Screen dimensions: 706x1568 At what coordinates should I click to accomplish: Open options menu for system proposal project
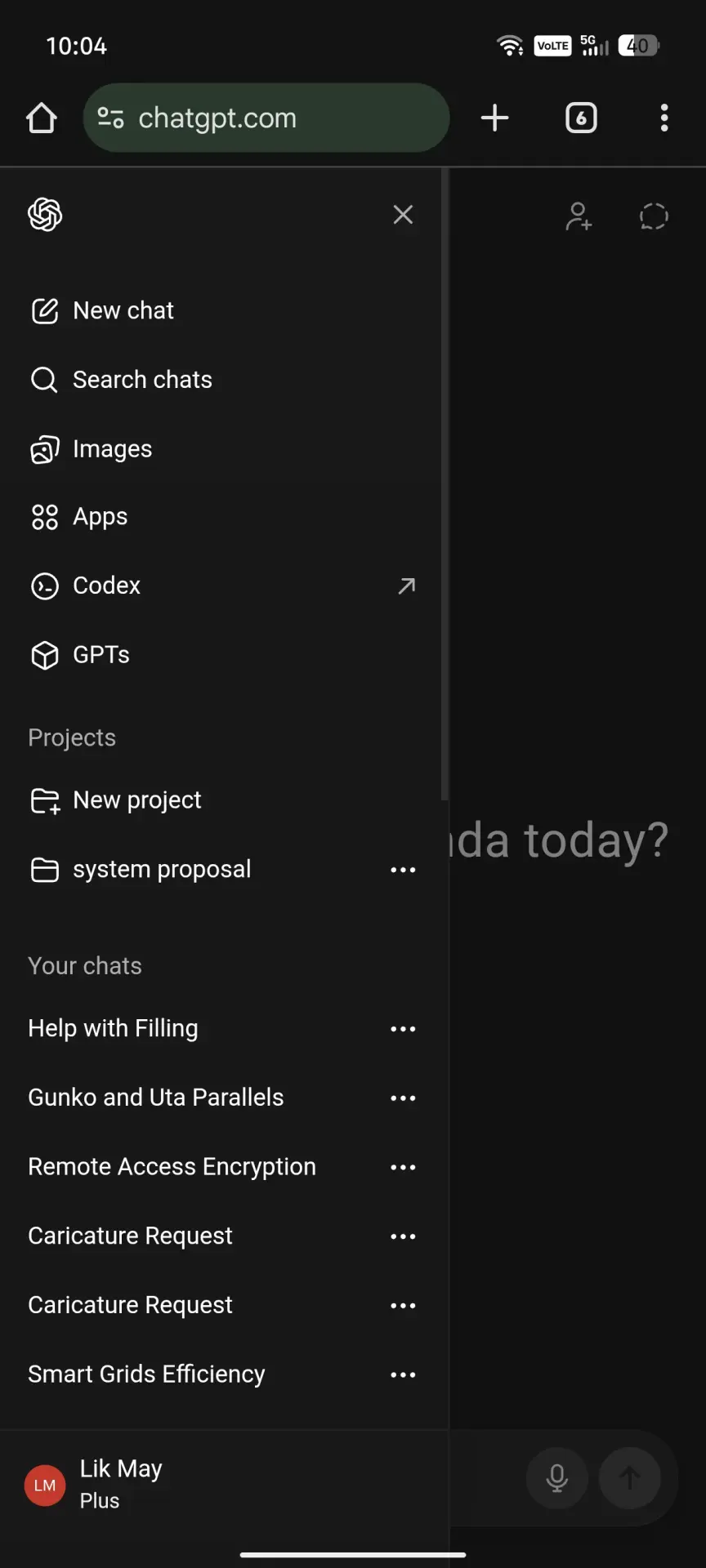(x=403, y=870)
